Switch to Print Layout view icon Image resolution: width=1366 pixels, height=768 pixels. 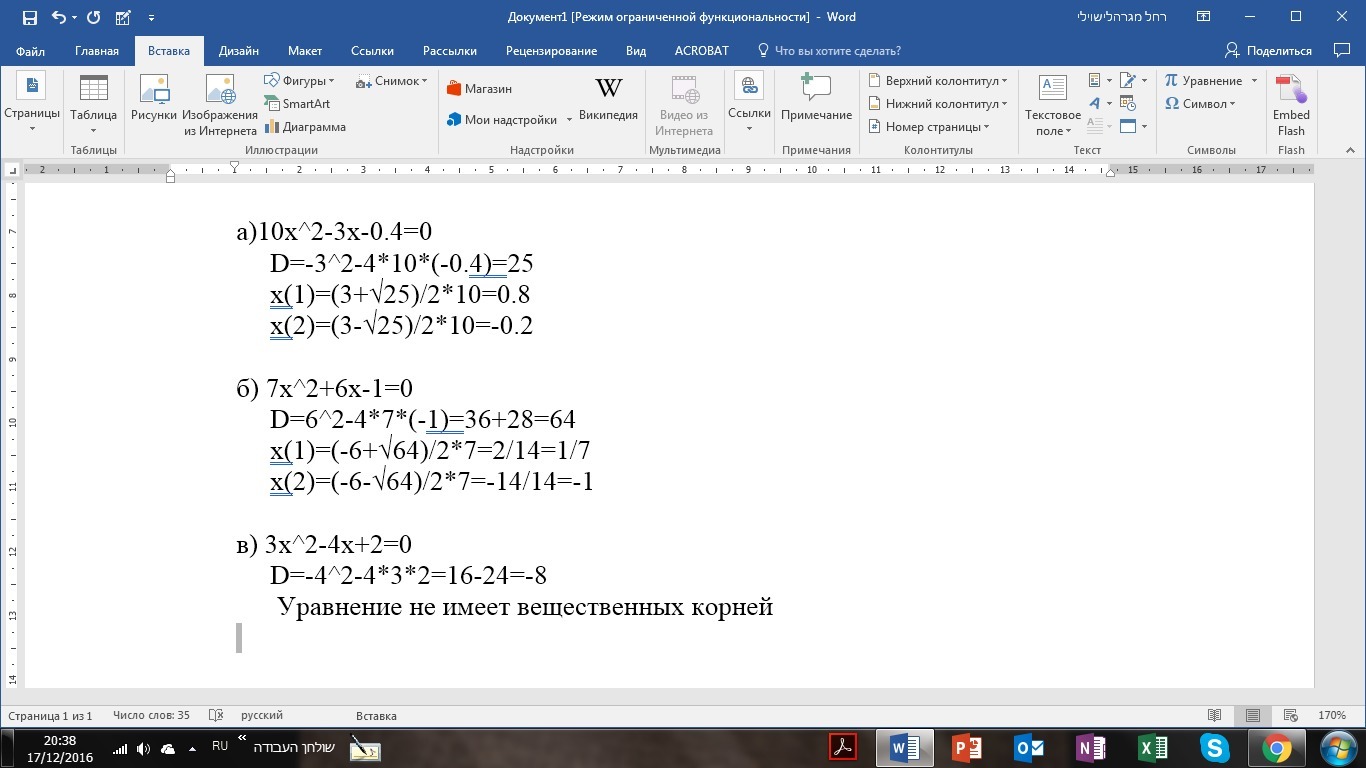(1252, 716)
